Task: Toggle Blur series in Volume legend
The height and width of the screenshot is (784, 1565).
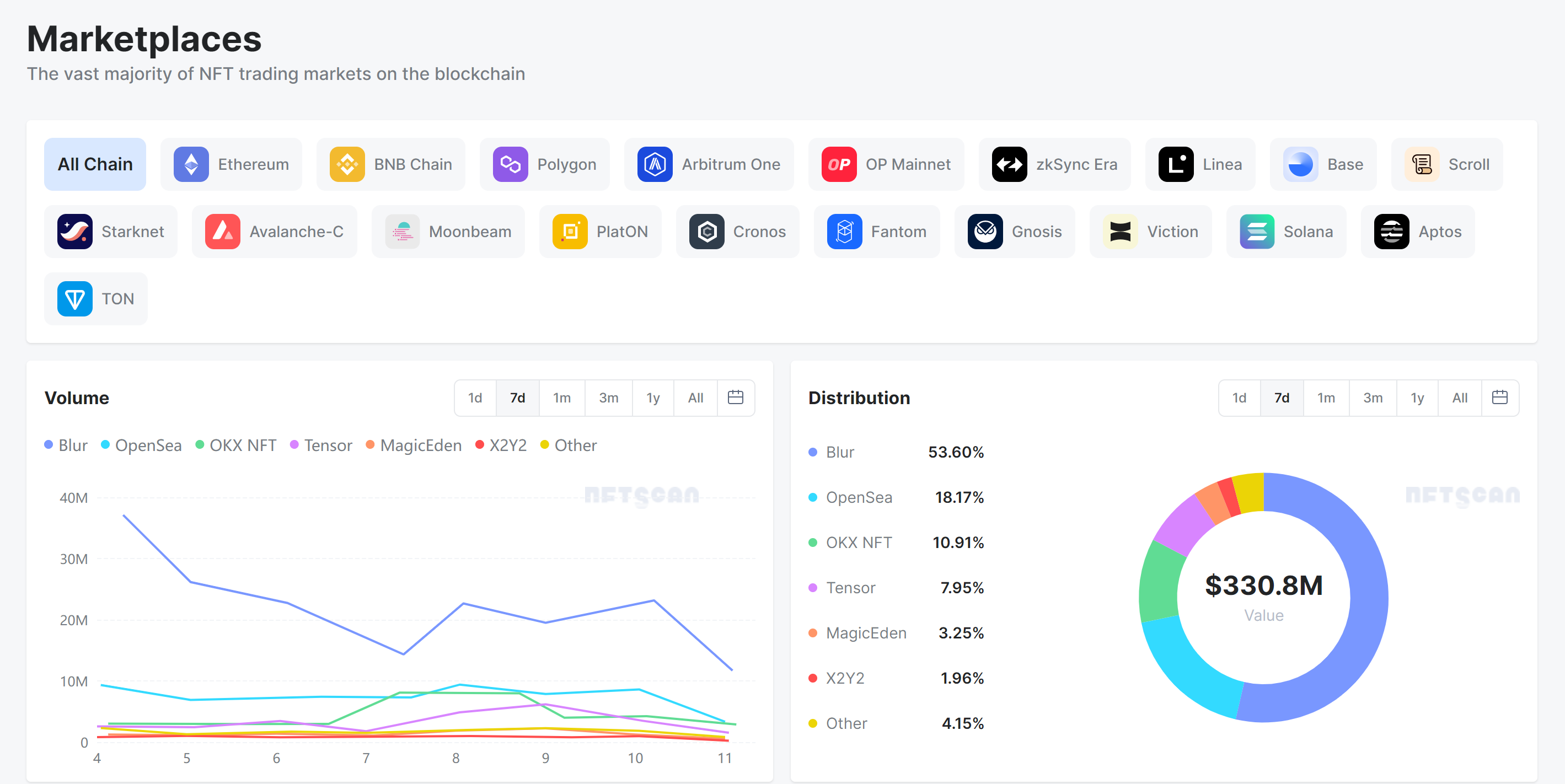Action: pyautogui.click(x=66, y=445)
